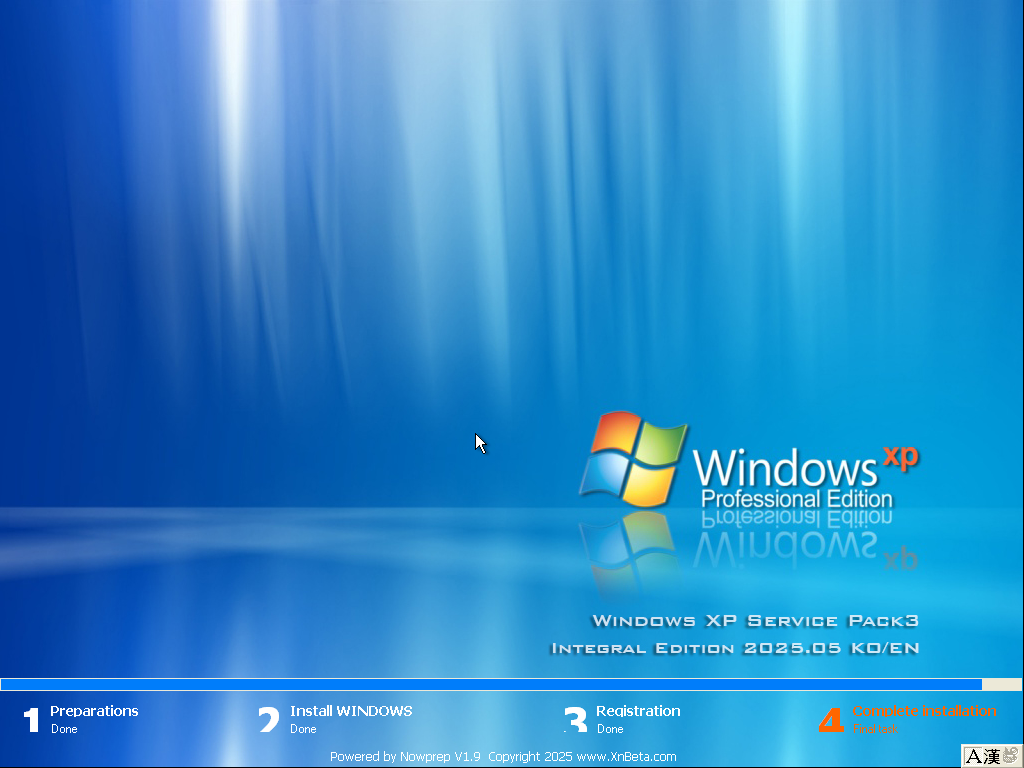Image resolution: width=1024 pixels, height=768 pixels.
Task: Click the IME Hanja conversion "漢" button
Action: click(x=991, y=756)
